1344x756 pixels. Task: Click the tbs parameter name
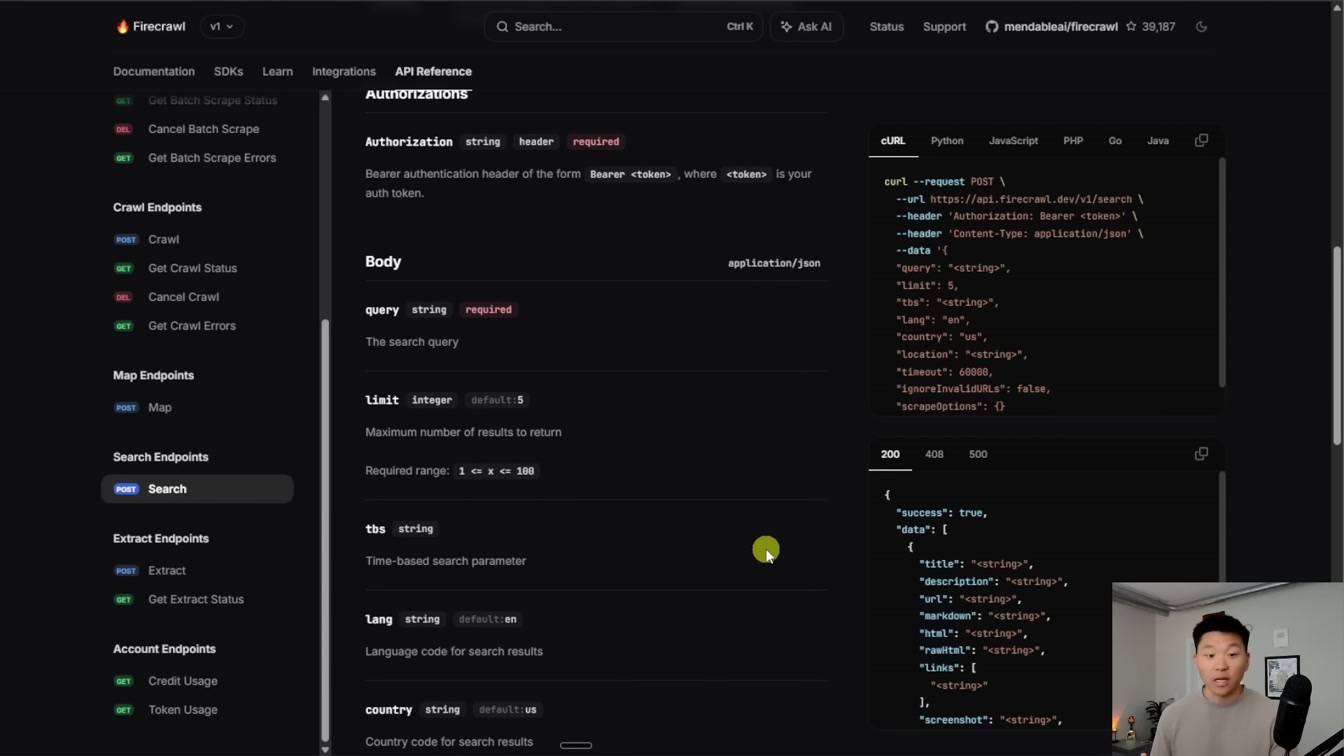375,529
